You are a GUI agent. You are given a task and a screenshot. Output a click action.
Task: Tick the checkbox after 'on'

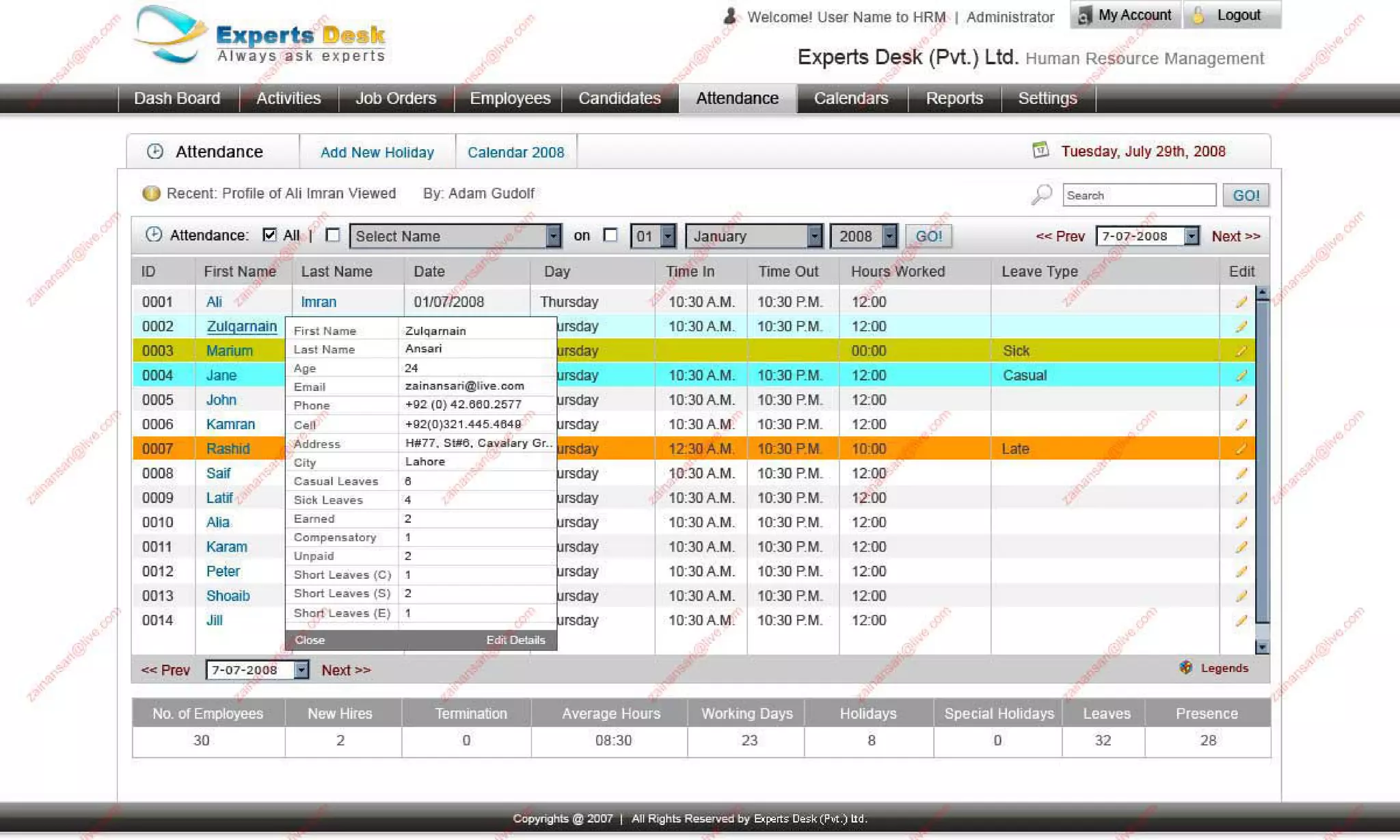(x=610, y=235)
